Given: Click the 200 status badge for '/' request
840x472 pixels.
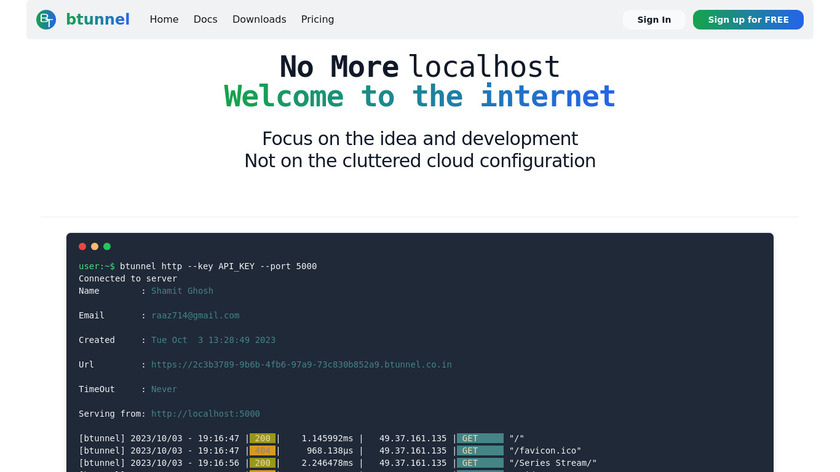Looking at the screenshot, I should (x=262, y=438).
